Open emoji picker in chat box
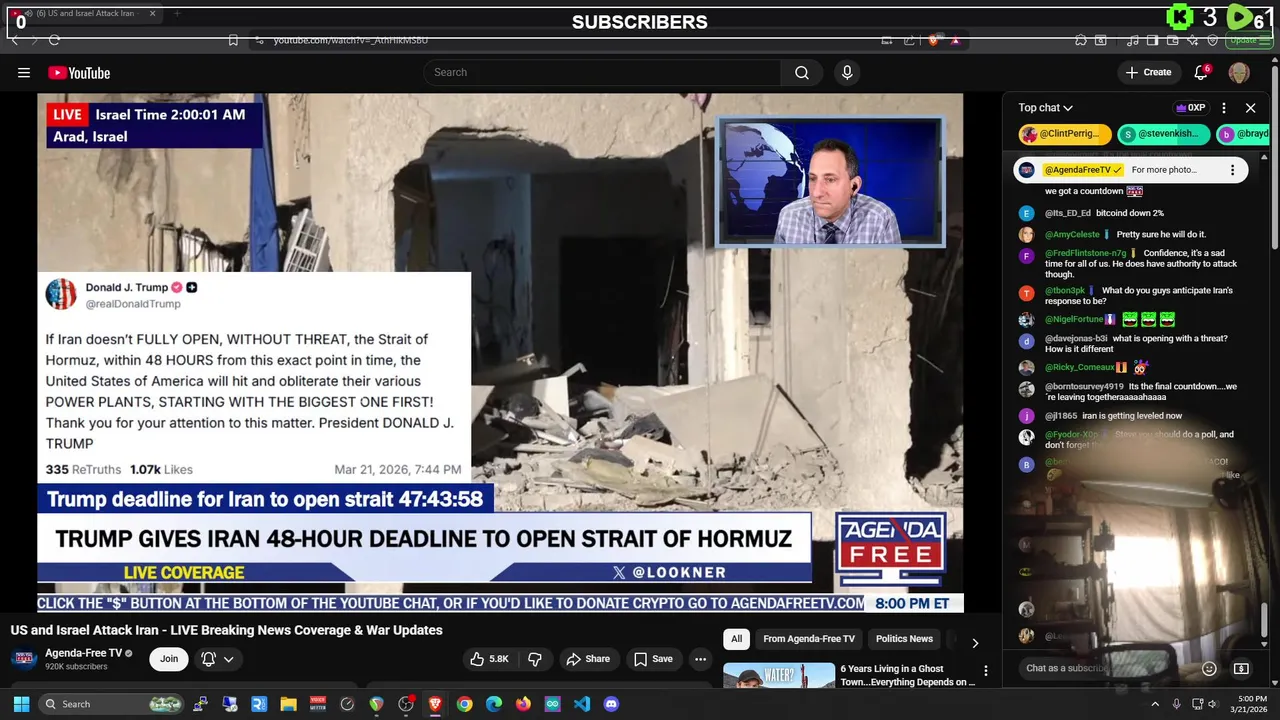The height and width of the screenshot is (720, 1280). [1209, 668]
